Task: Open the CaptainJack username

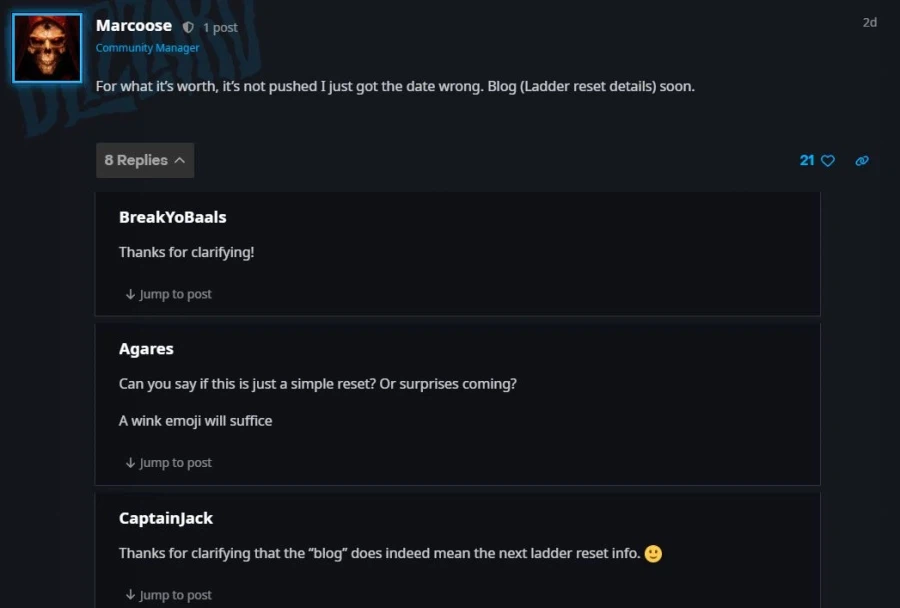Action: (166, 518)
